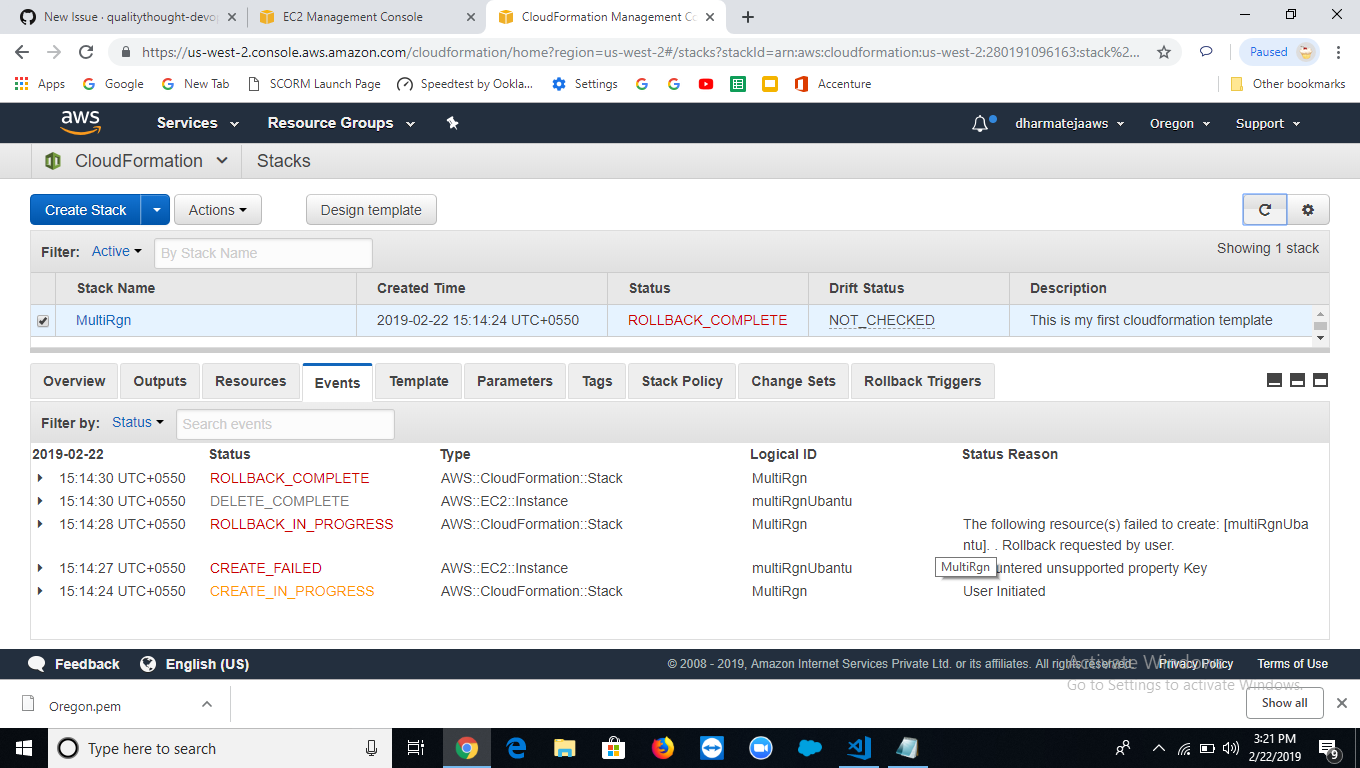Uncheck the MultiRgn stack row checkbox

tap(43, 320)
